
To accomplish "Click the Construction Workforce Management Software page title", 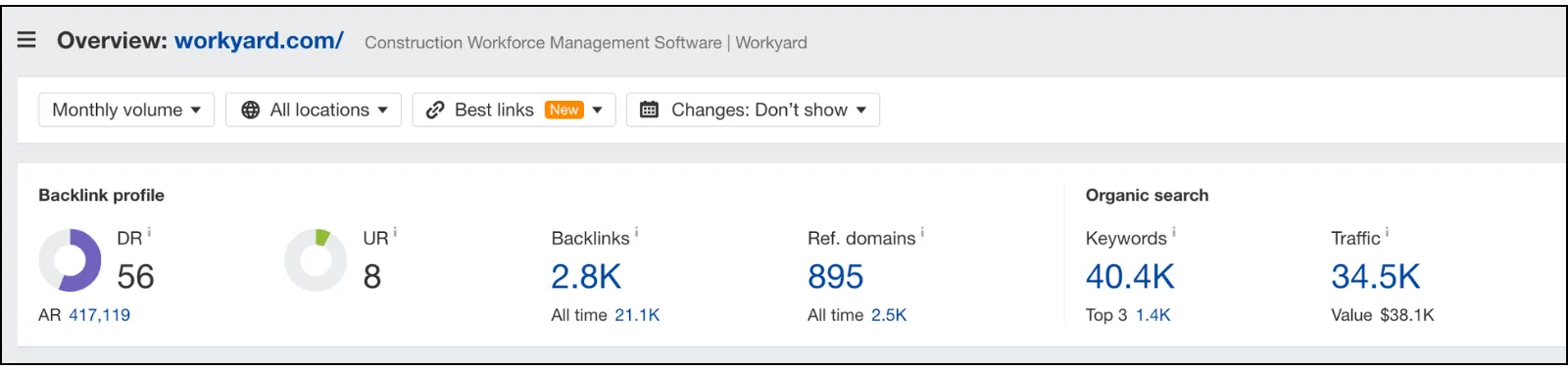I will pyautogui.click(x=586, y=42).
